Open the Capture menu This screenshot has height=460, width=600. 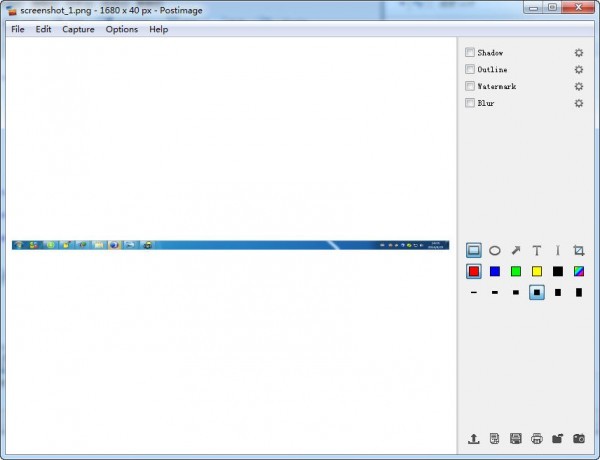point(78,29)
